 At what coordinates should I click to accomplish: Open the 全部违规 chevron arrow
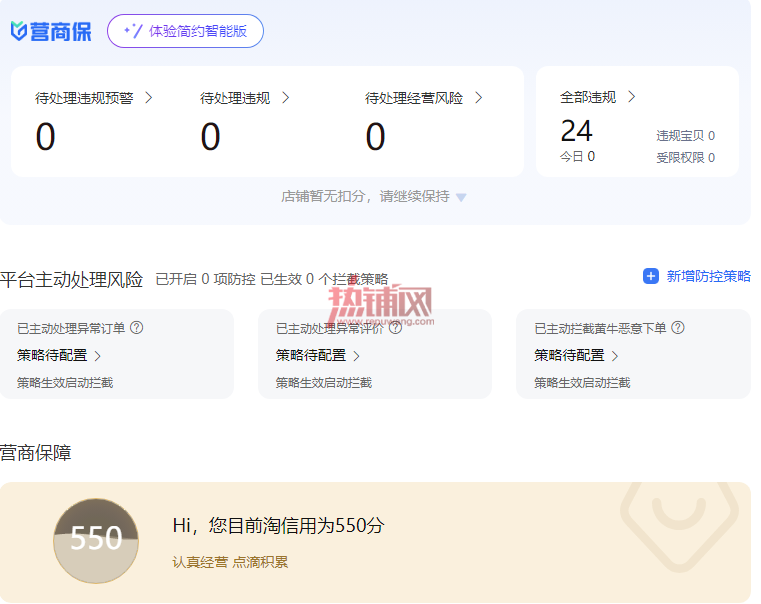(x=631, y=97)
